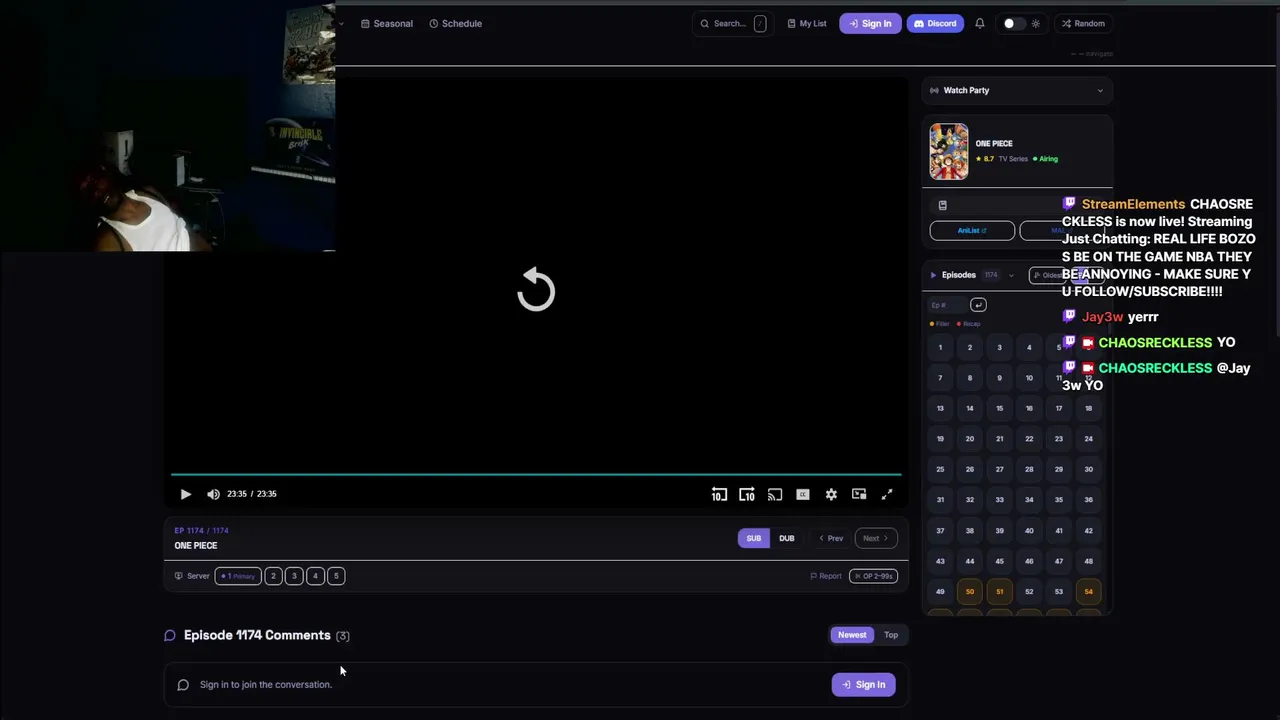
Task: Click the OP skip timing button
Action: point(873,576)
